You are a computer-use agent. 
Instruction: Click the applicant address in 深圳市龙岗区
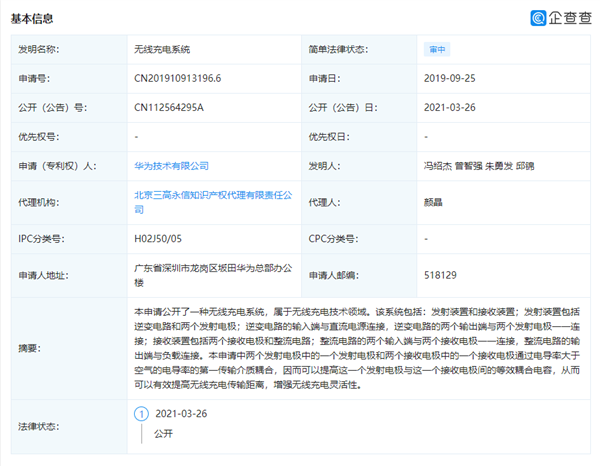coord(207,275)
